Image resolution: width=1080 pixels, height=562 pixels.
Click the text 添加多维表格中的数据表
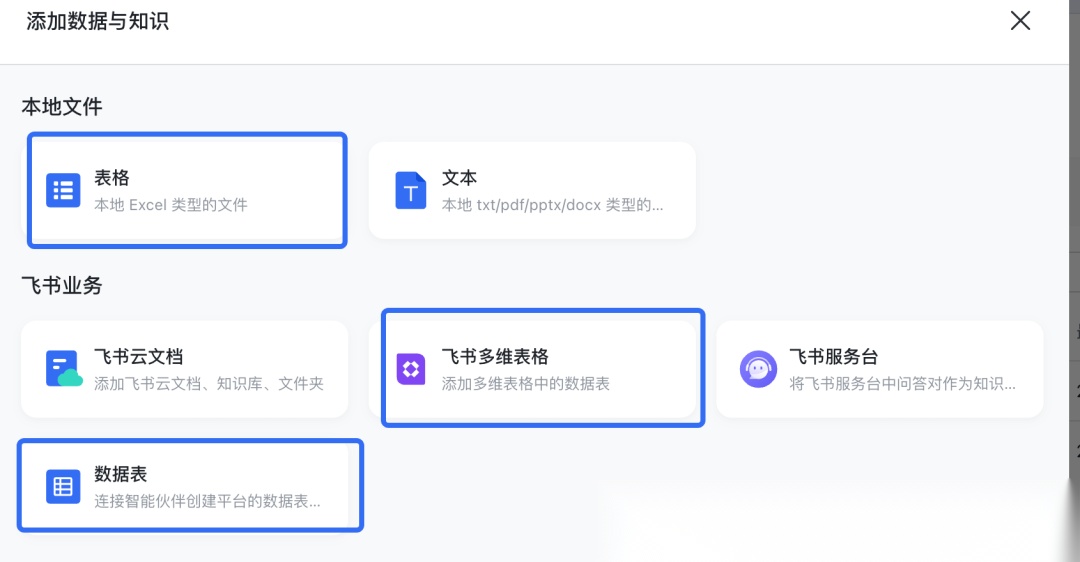(x=526, y=384)
